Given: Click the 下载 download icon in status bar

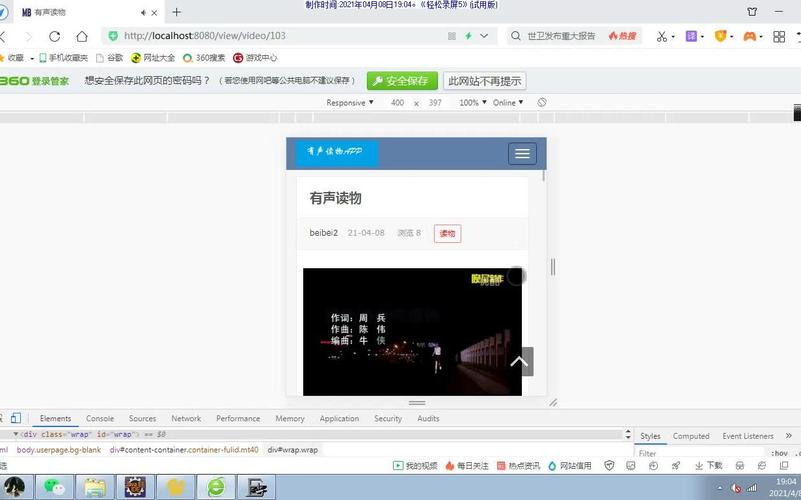Looking at the screenshot, I should (x=708, y=465).
